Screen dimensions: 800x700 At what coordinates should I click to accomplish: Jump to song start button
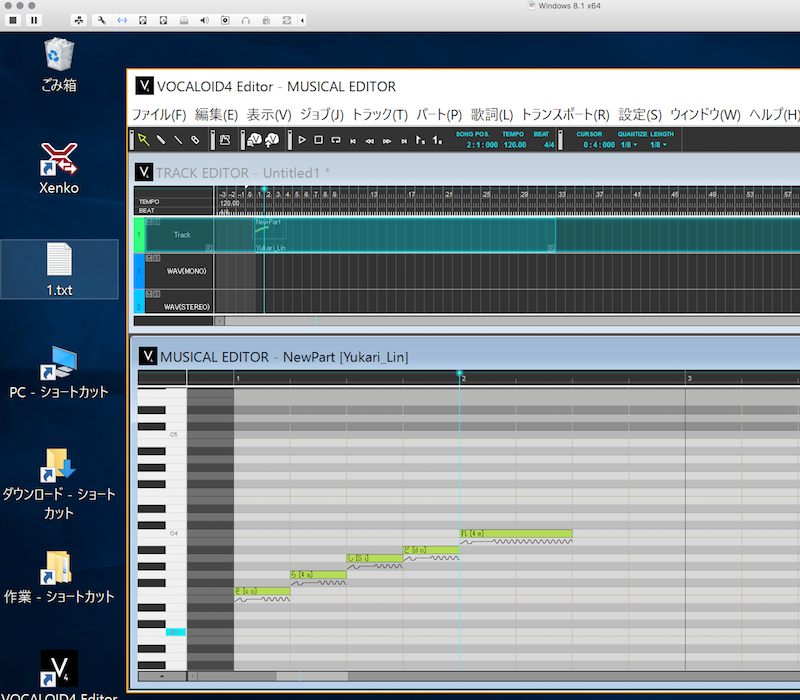353,141
